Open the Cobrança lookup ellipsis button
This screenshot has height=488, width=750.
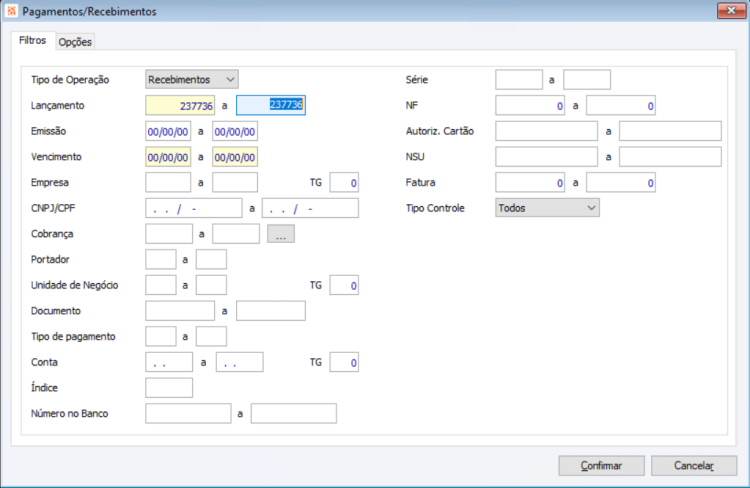tap(281, 234)
